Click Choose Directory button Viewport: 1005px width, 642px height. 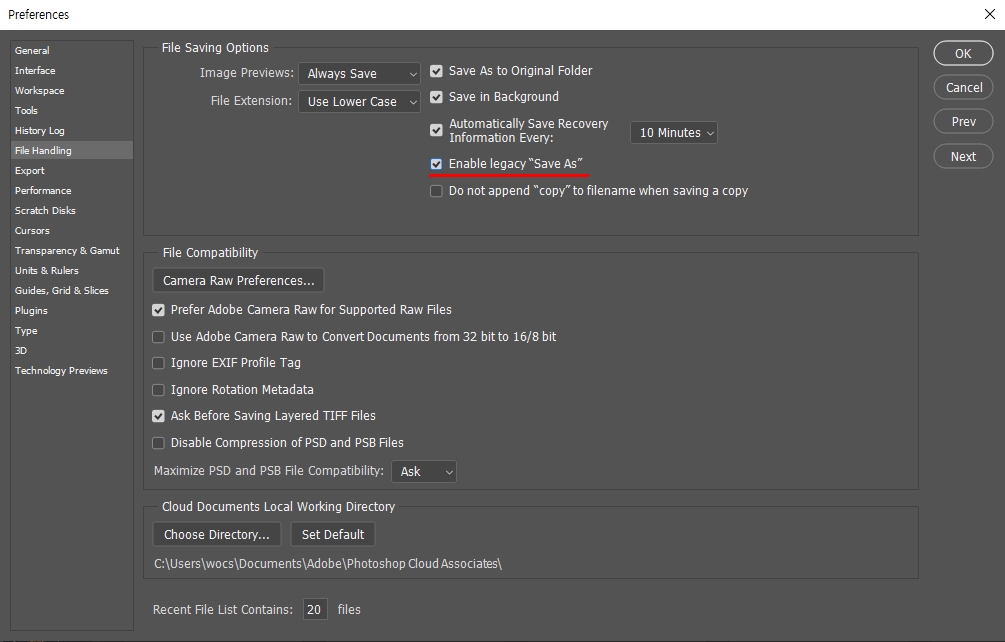217,534
